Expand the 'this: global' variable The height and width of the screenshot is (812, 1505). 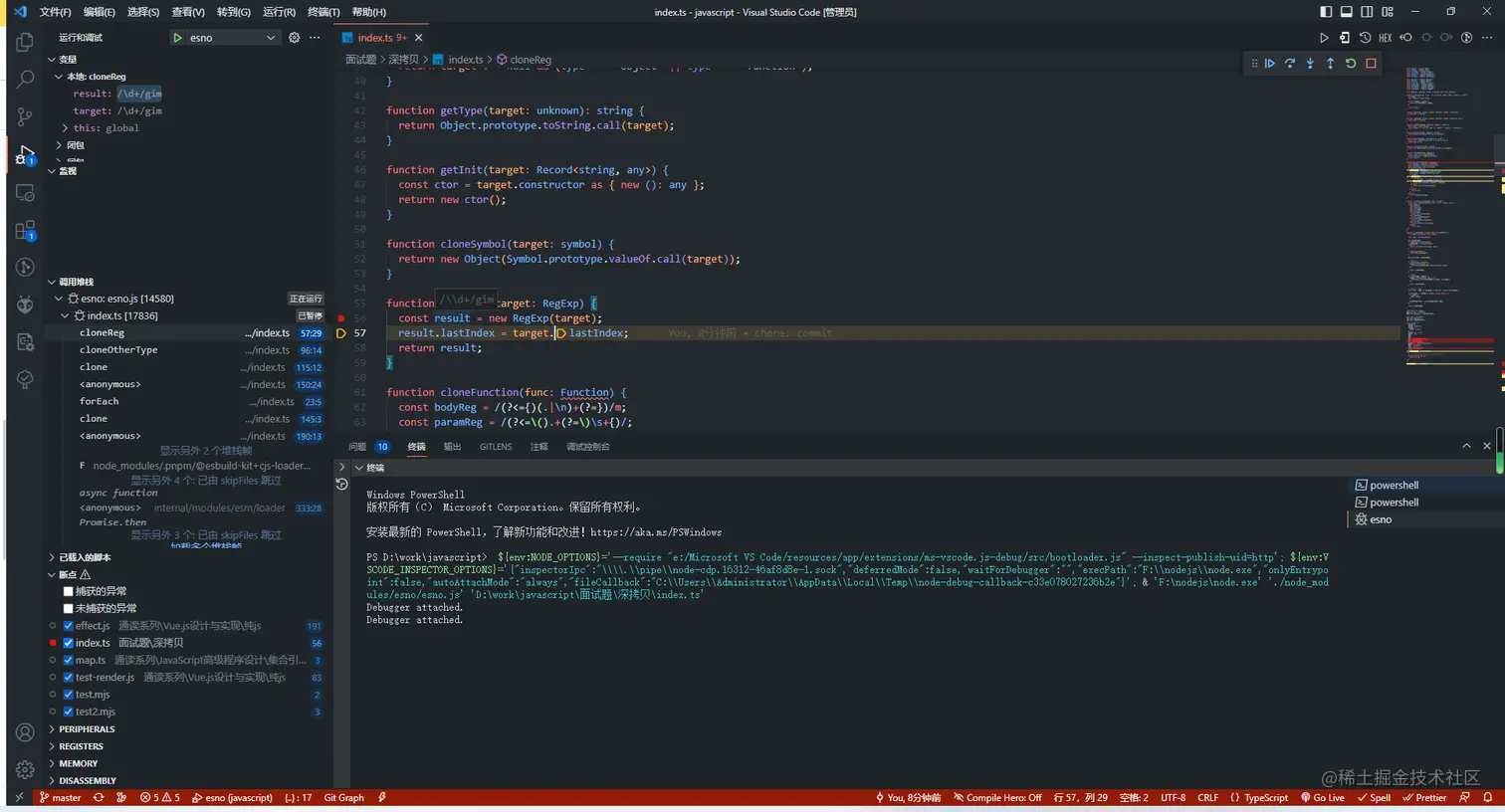click(x=106, y=127)
